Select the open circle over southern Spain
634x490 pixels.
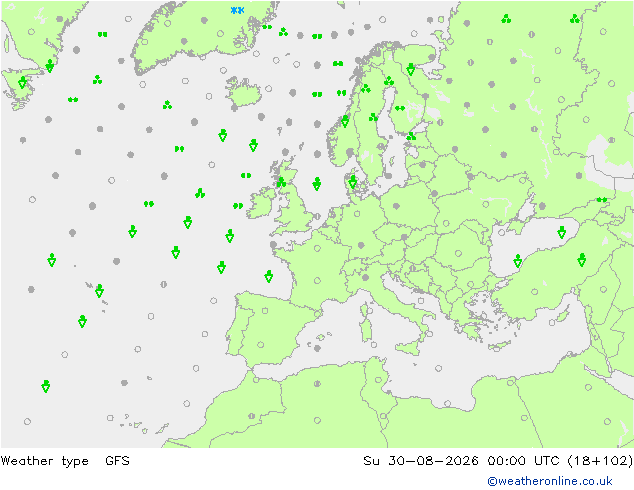(261, 345)
